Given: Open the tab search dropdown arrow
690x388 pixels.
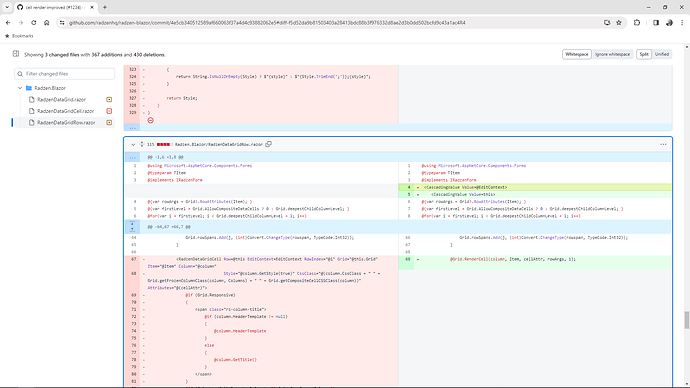Looking at the screenshot, I should tap(7, 7).
